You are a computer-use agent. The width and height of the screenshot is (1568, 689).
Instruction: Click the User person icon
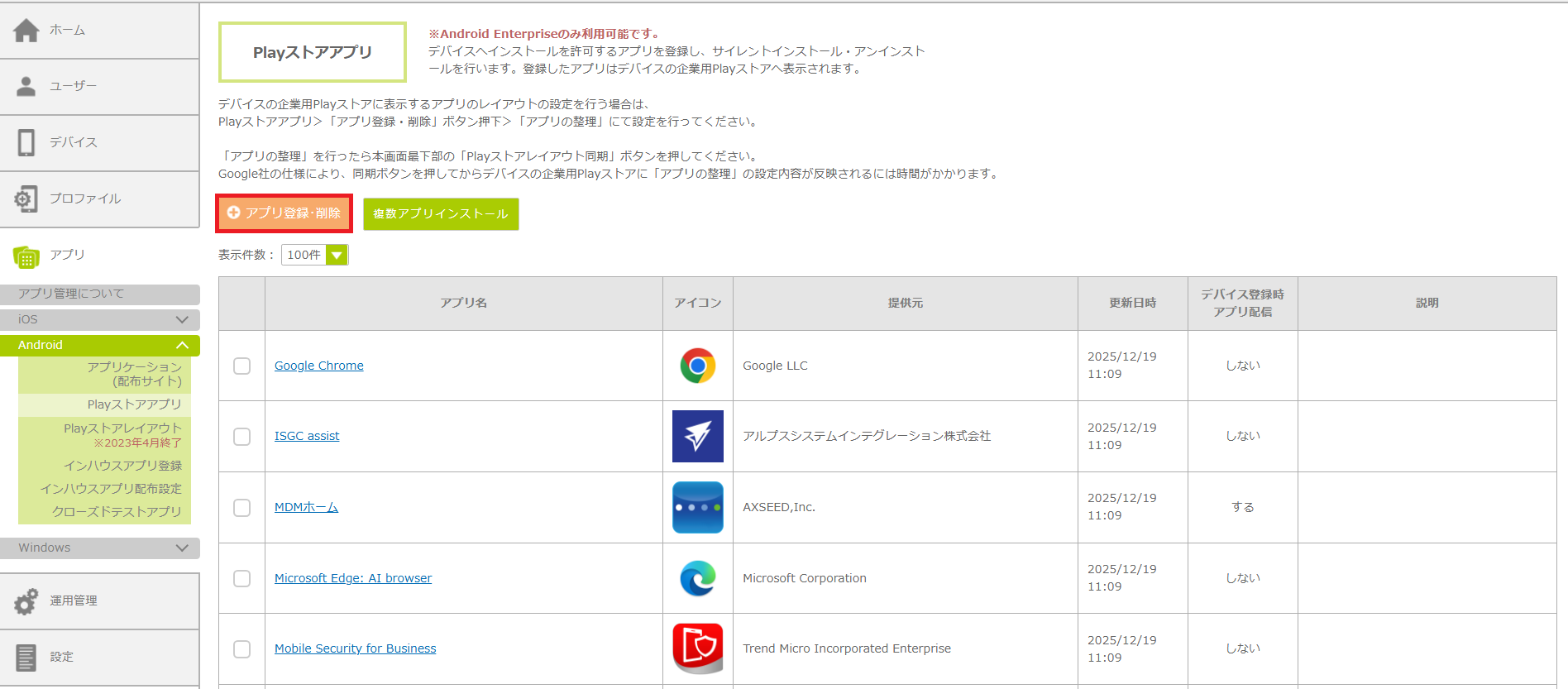point(26,86)
